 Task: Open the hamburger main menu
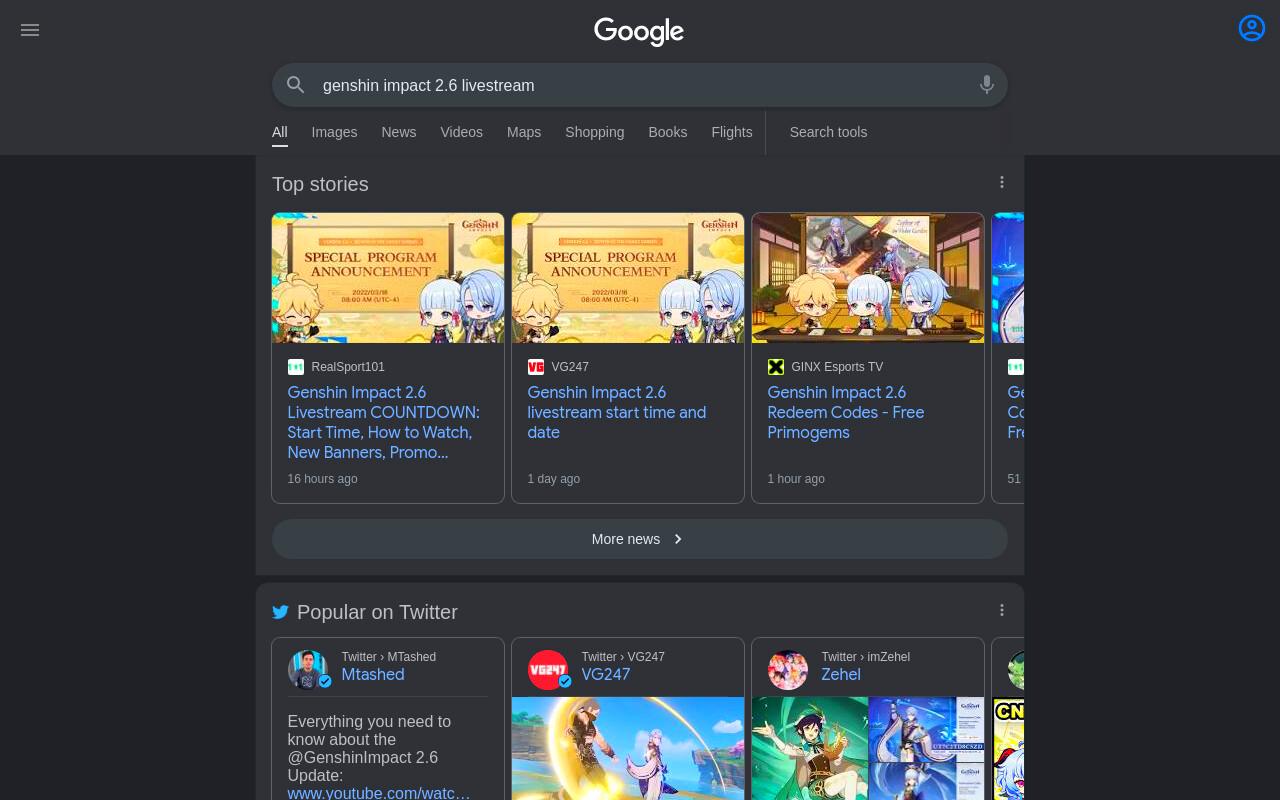click(30, 30)
